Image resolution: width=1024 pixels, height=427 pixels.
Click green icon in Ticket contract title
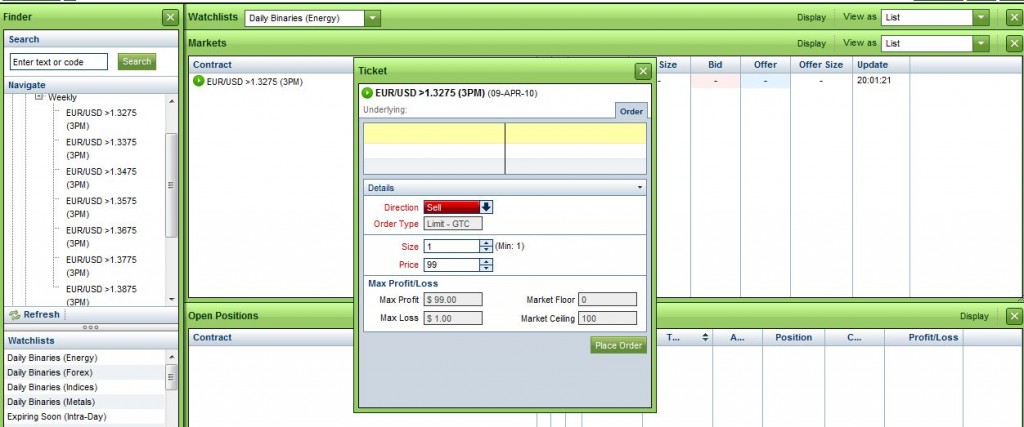tap(367, 92)
